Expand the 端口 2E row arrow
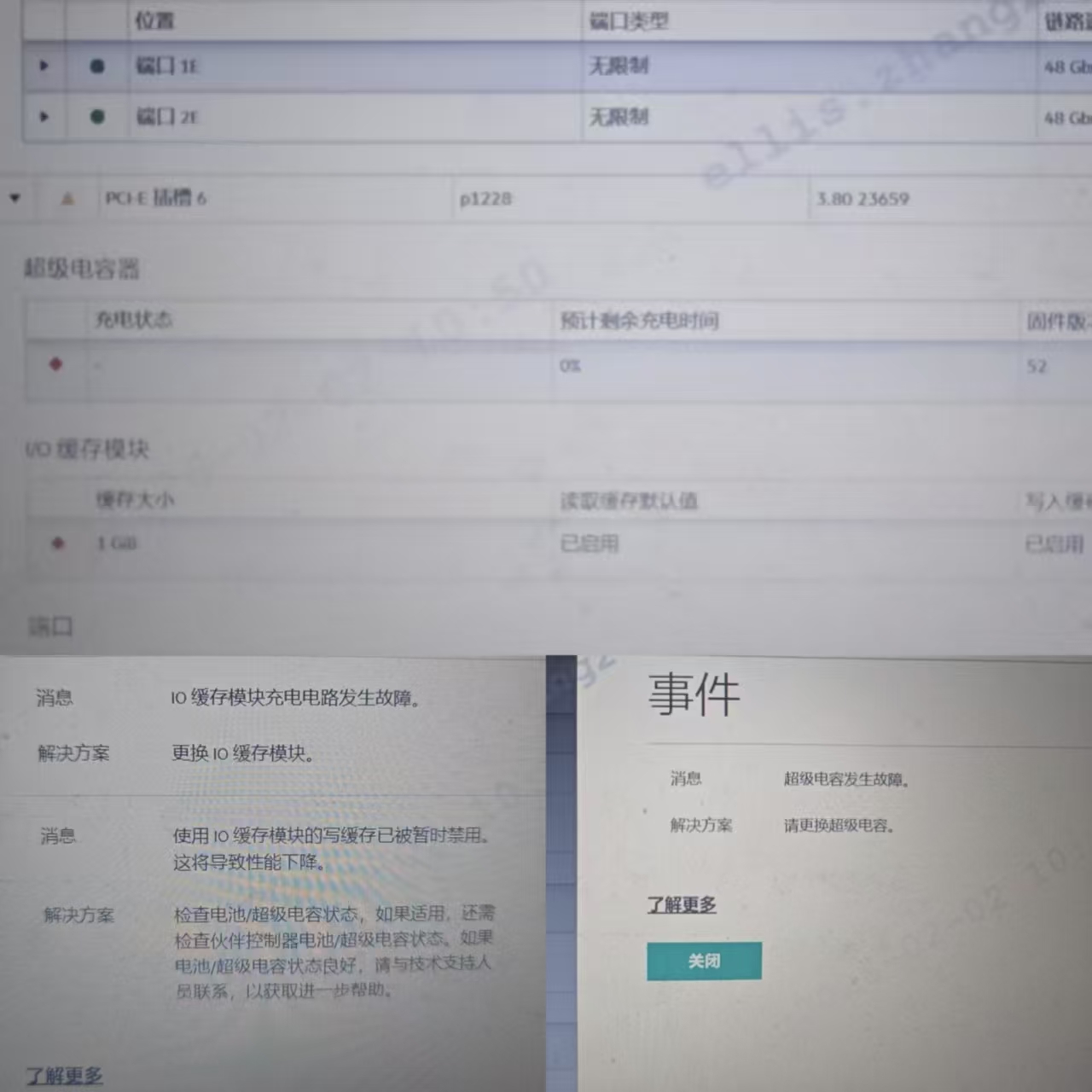Screen dimensions: 1092x1092 (x=44, y=117)
